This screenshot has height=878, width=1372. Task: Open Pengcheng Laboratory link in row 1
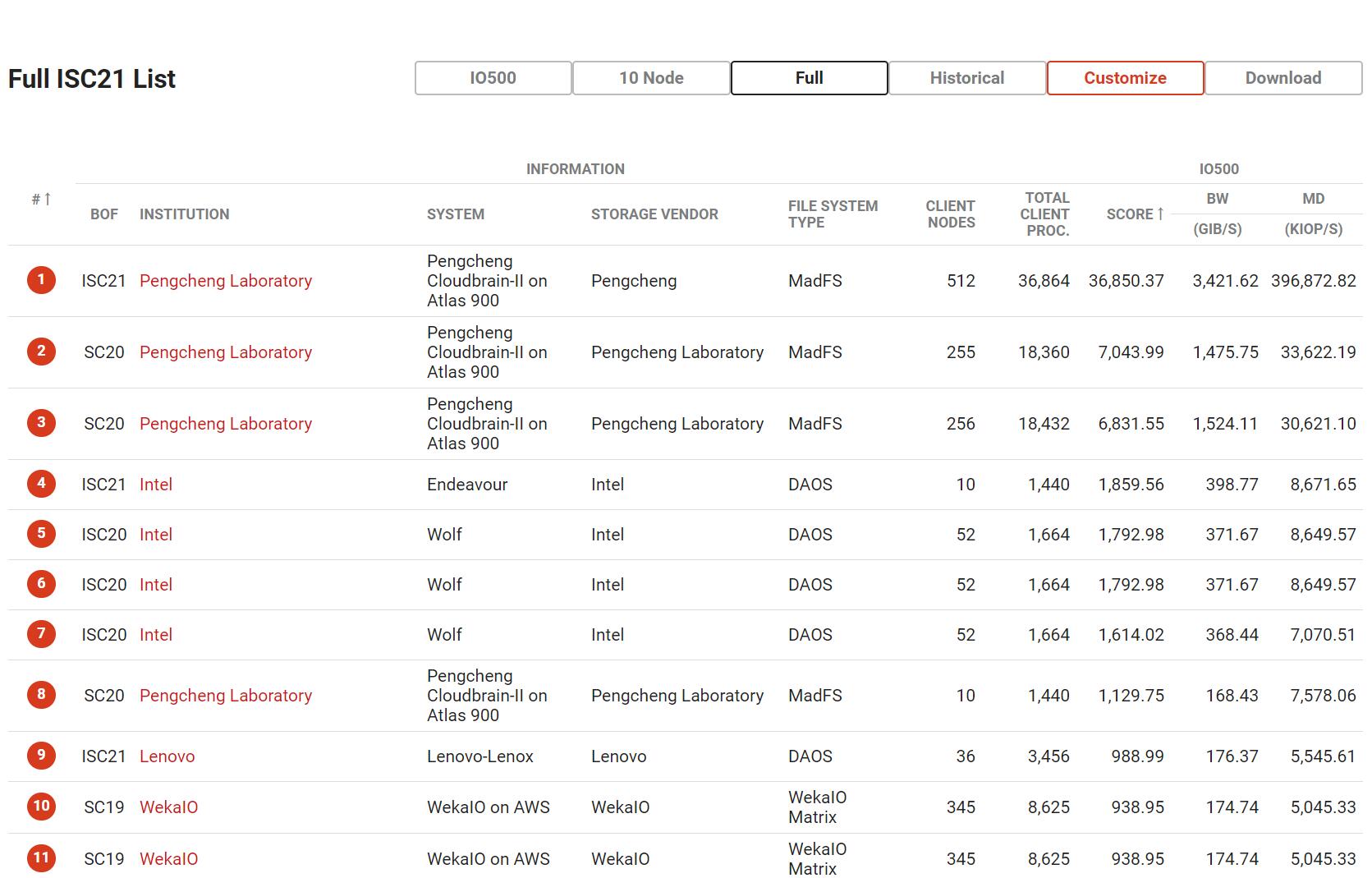pos(226,281)
